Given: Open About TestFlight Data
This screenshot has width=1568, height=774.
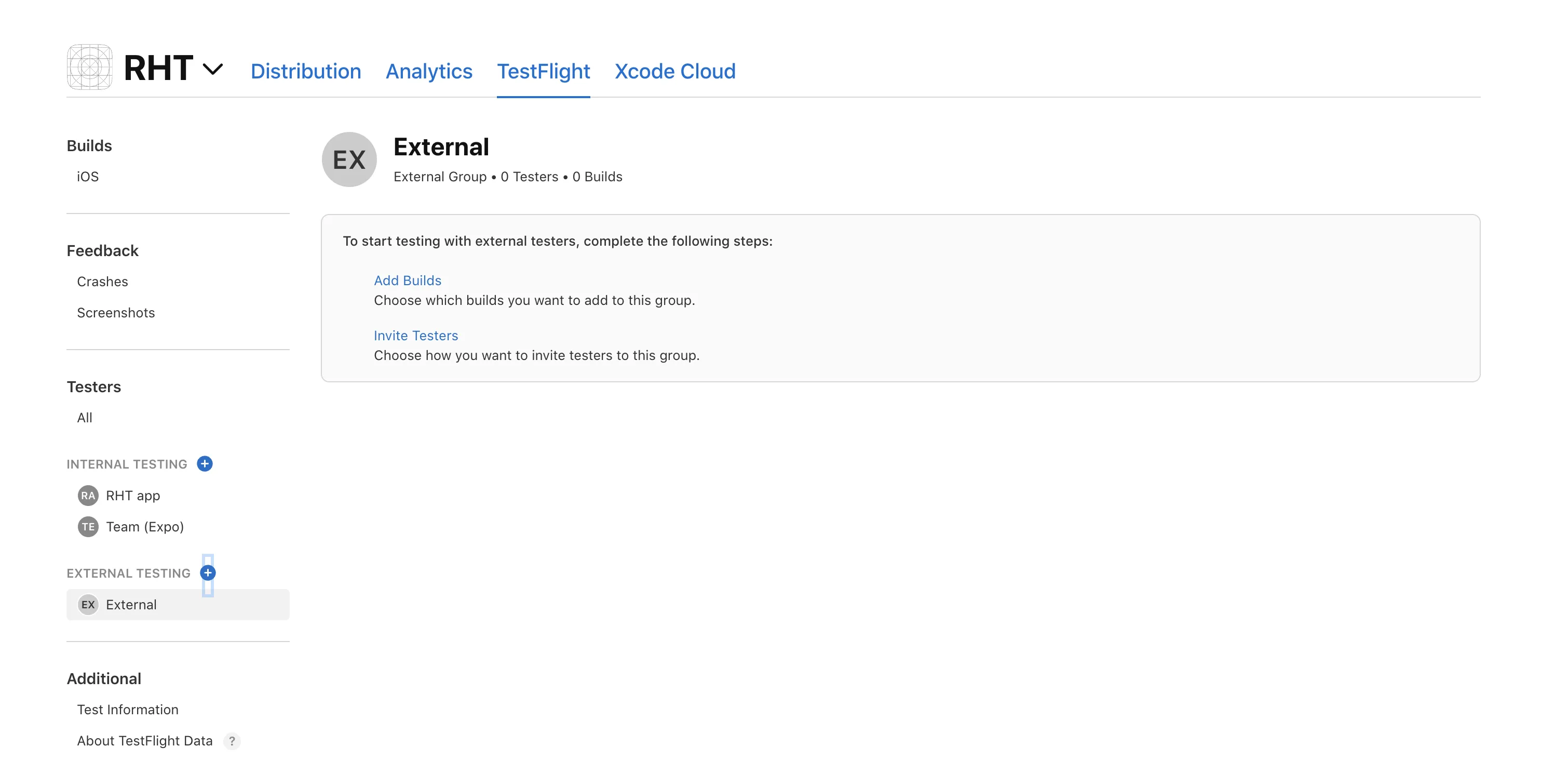Looking at the screenshot, I should point(145,741).
